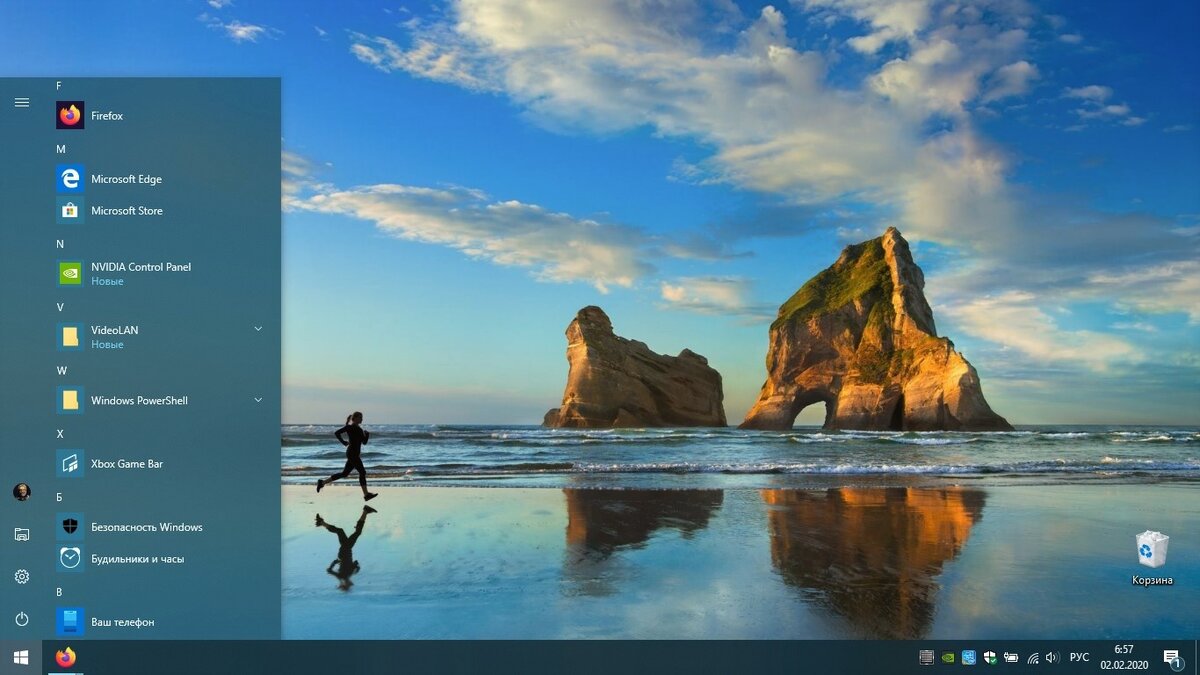Click the Новые label under NVIDIA Control Panel
Image resolution: width=1200 pixels, height=675 pixels.
pyautogui.click(x=107, y=282)
